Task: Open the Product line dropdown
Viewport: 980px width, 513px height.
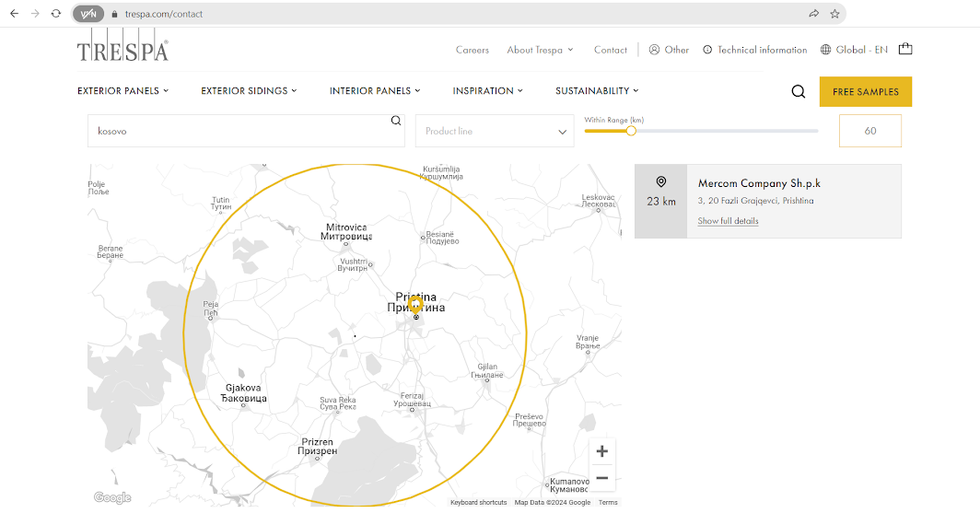Action: click(495, 131)
